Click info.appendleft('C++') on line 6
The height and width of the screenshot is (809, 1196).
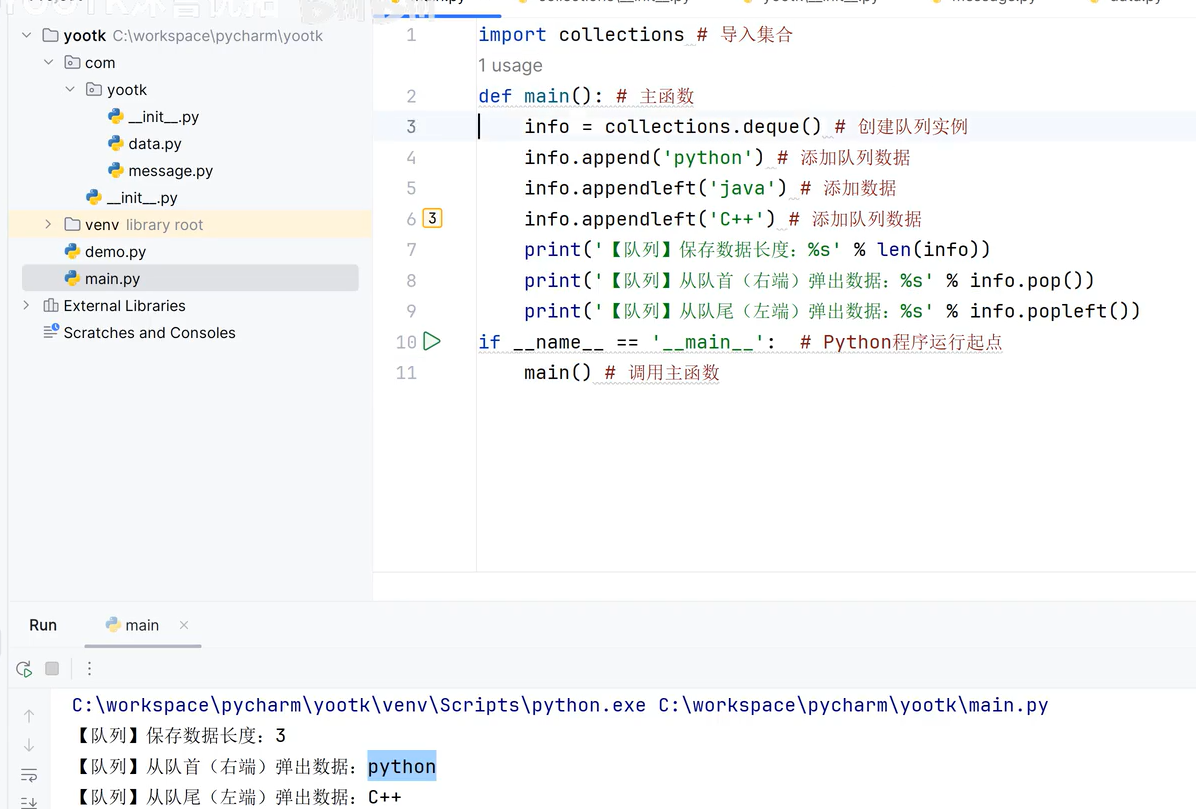point(650,220)
